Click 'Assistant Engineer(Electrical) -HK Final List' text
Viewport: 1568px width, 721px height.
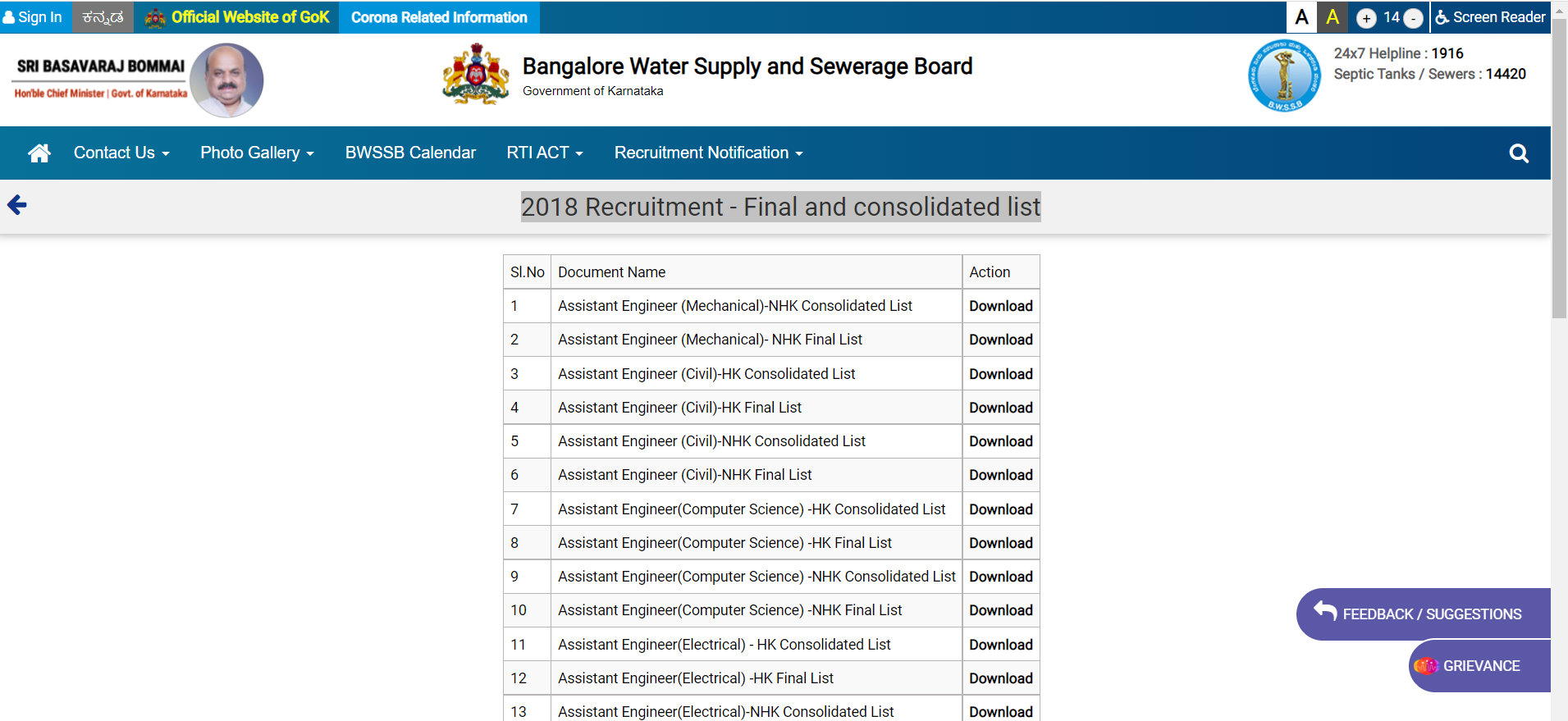(695, 678)
